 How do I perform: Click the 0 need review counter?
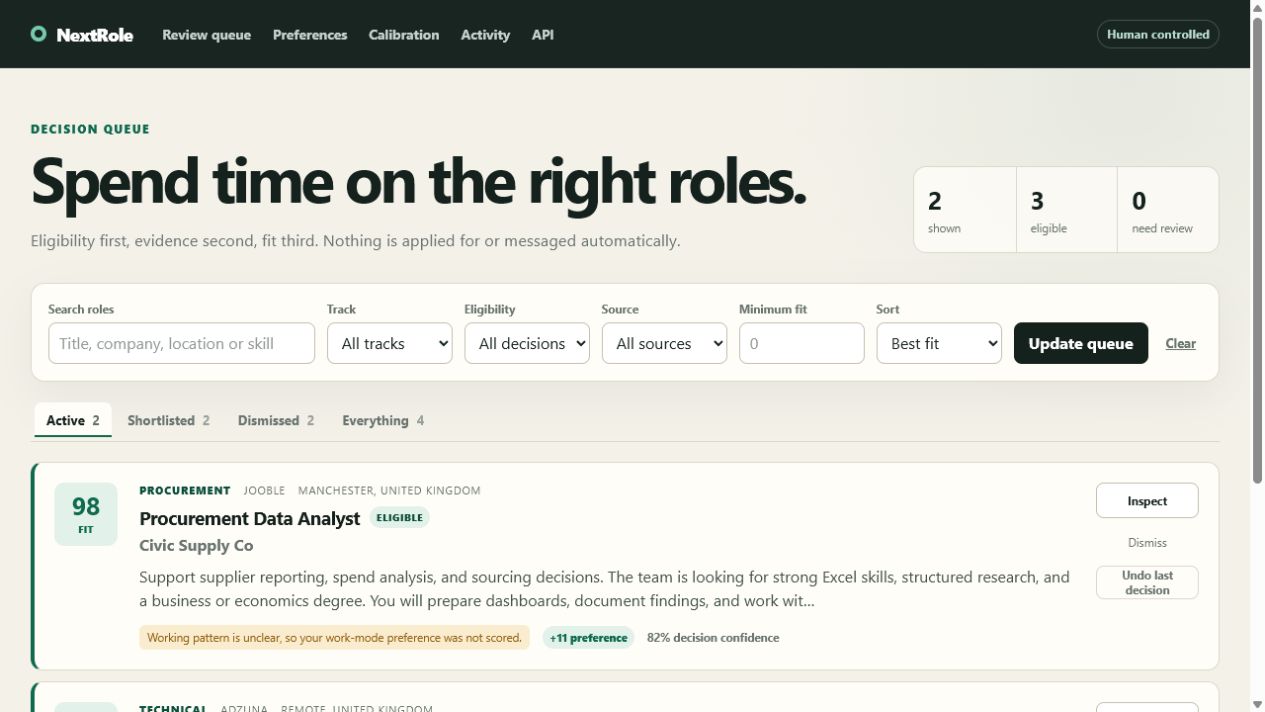tap(1168, 210)
